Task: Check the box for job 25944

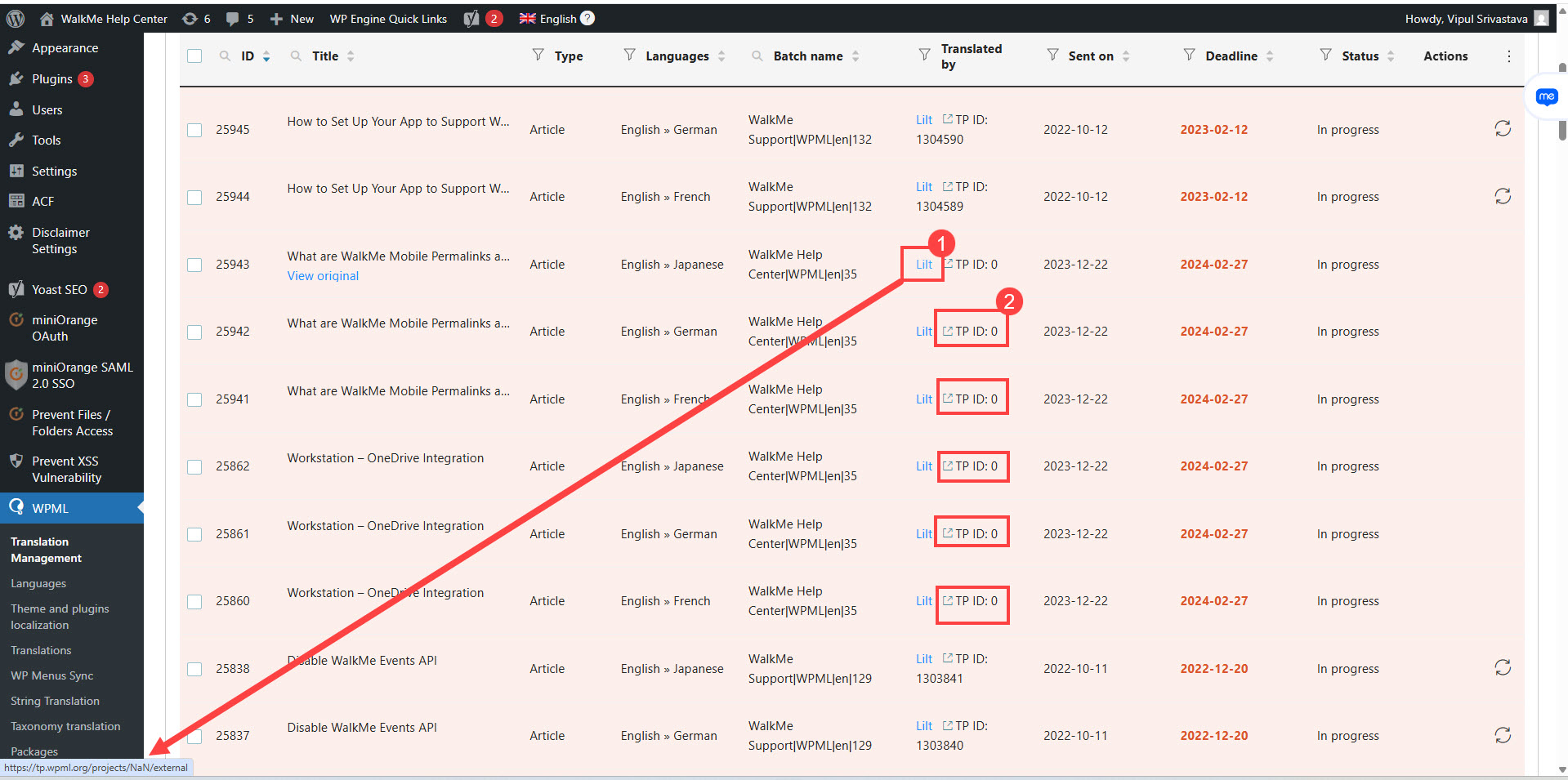Action: [x=194, y=197]
